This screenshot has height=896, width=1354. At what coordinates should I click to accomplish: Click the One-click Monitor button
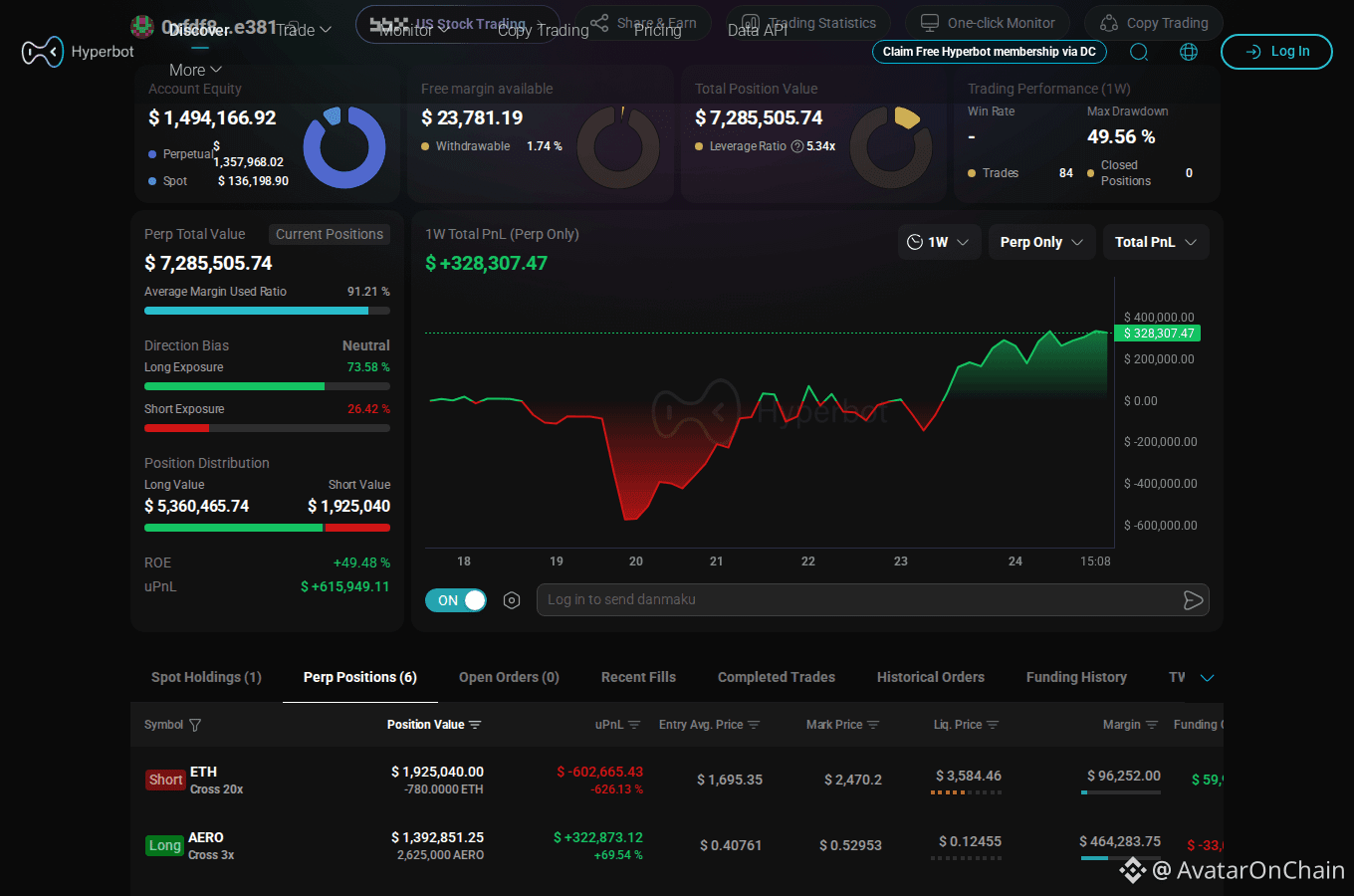click(x=988, y=23)
